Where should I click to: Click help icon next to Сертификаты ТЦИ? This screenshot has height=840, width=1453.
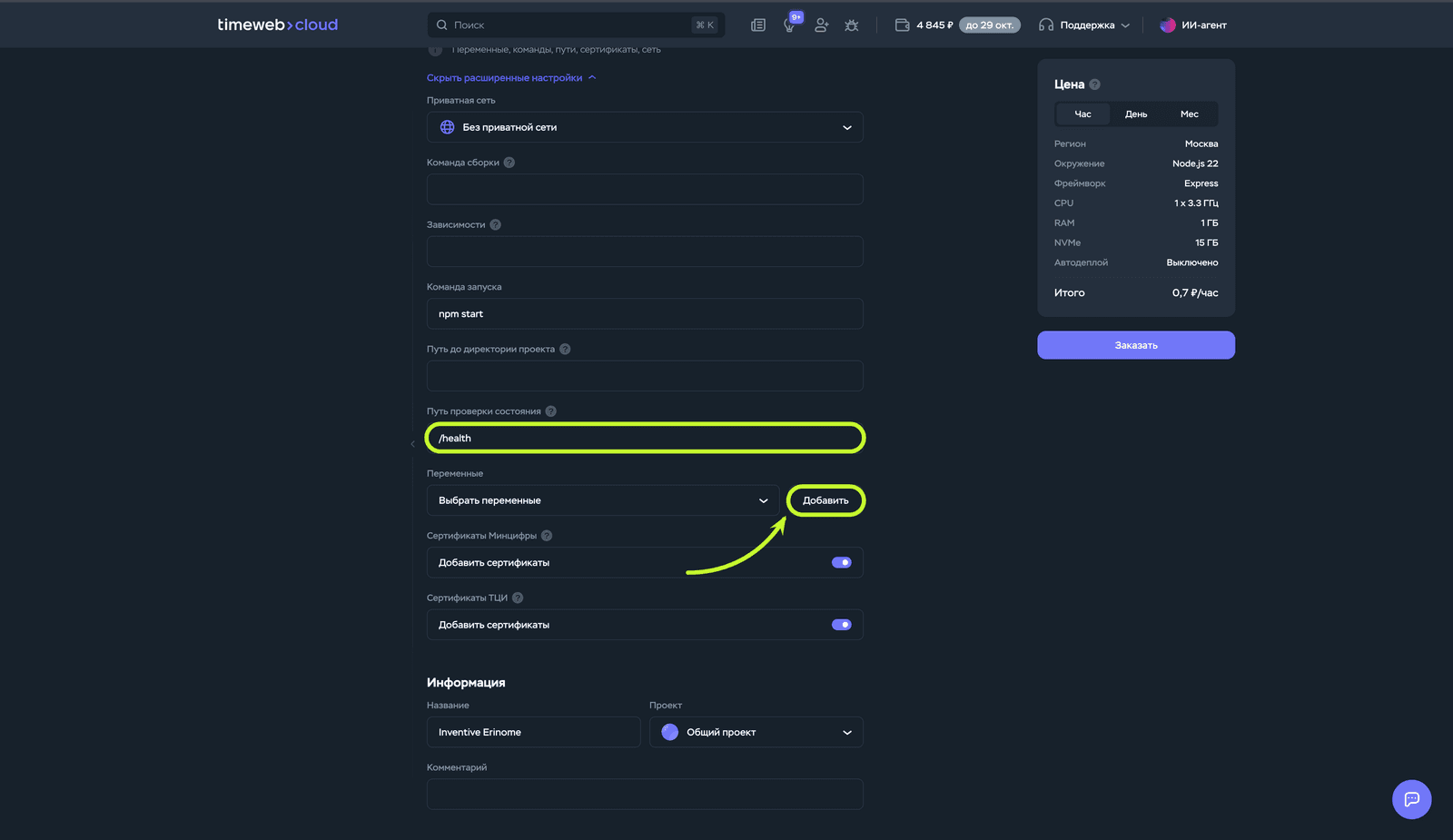coord(518,598)
